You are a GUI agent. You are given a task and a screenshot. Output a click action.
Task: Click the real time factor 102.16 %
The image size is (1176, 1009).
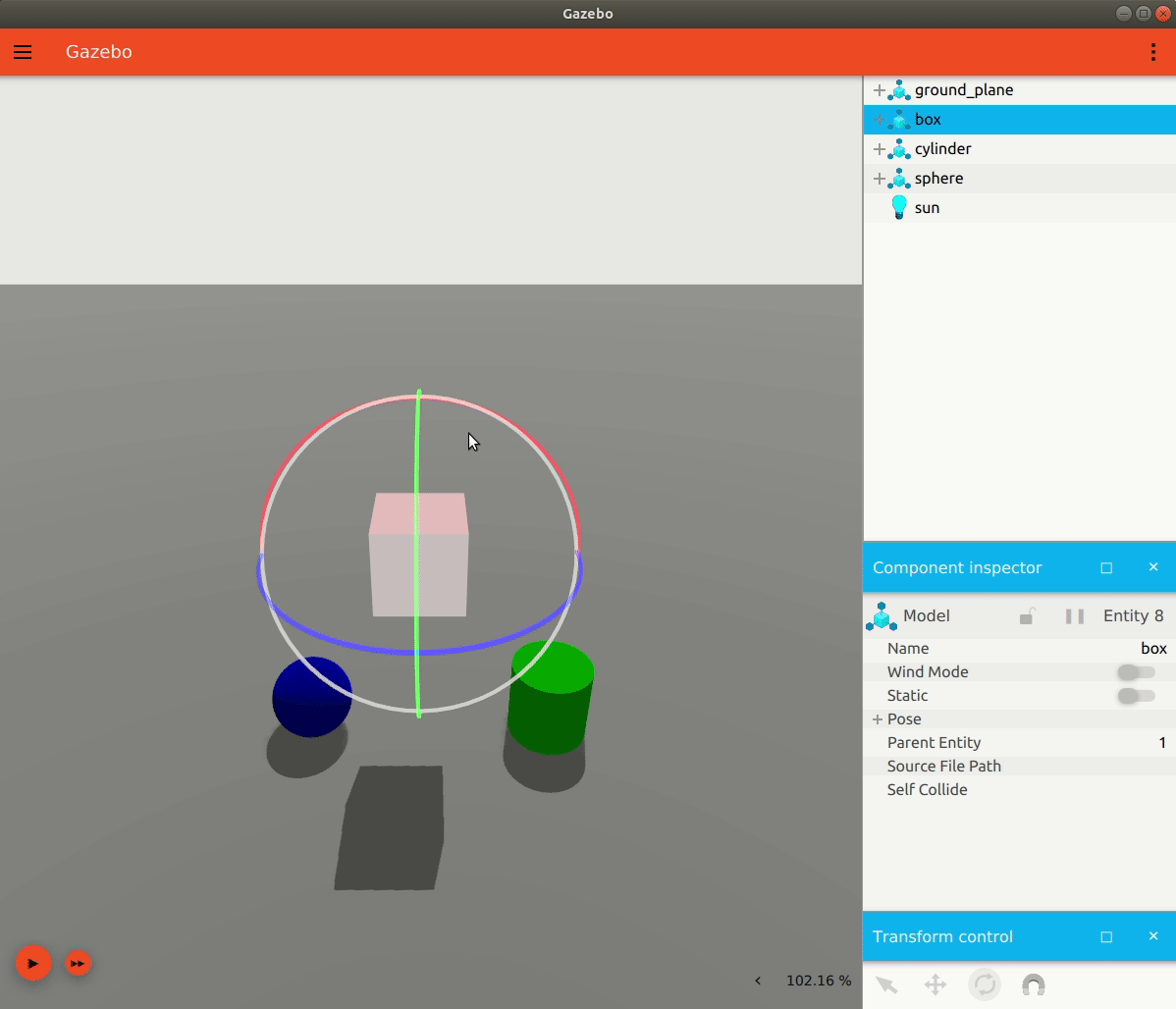pyautogui.click(x=819, y=981)
